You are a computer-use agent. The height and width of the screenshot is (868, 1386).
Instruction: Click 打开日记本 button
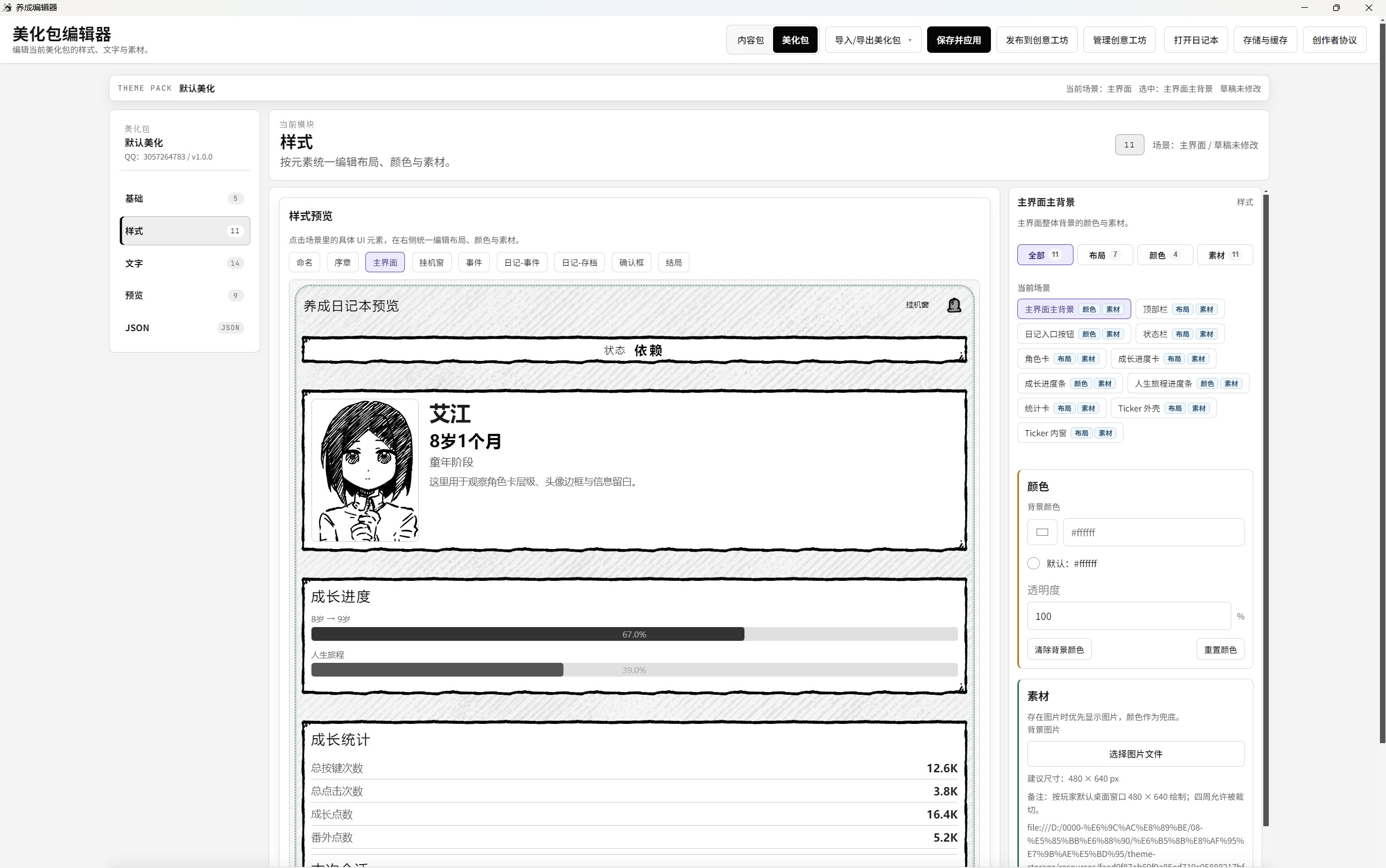(1196, 40)
